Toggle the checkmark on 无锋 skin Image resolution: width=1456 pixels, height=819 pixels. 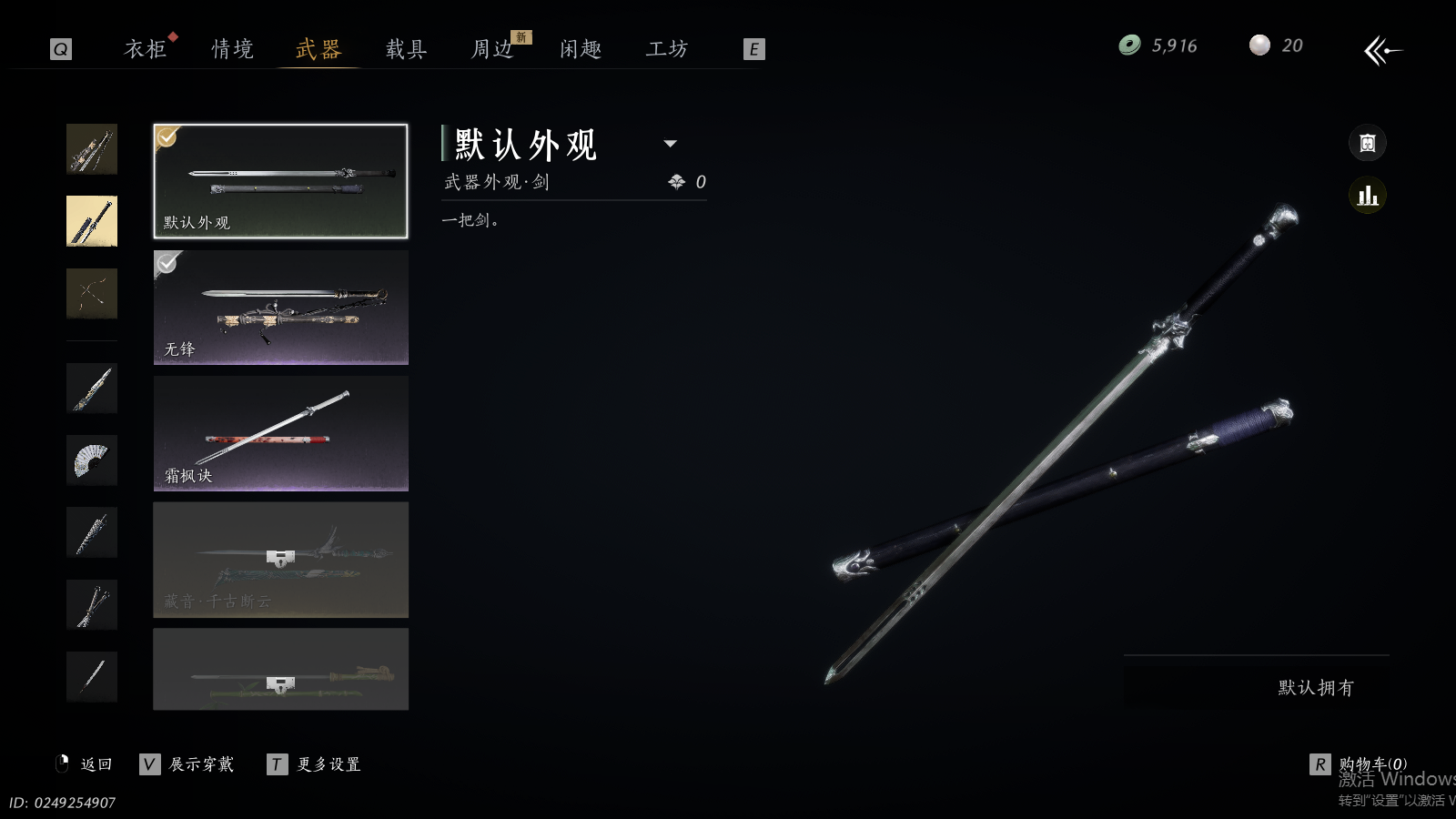pyautogui.click(x=167, y=264)
